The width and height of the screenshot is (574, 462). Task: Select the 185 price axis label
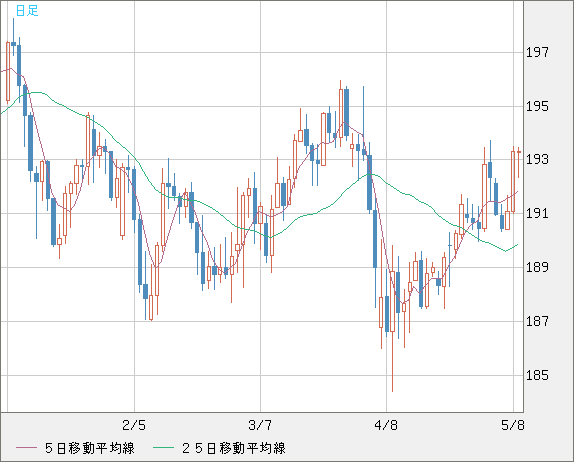[537, 375]
